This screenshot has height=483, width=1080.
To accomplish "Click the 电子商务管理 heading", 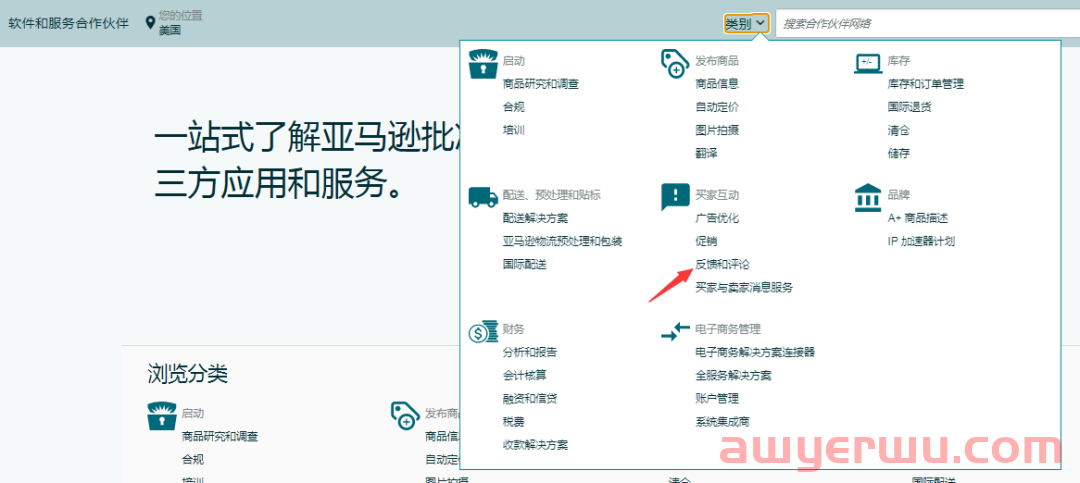I will coord(728,329).
